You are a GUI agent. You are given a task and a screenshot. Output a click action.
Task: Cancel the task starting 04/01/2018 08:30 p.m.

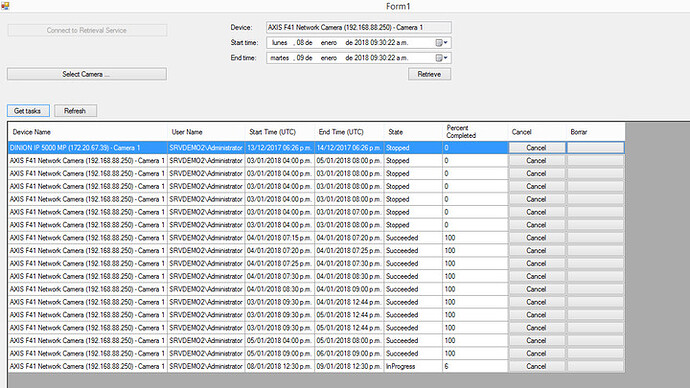click(536, 289)
